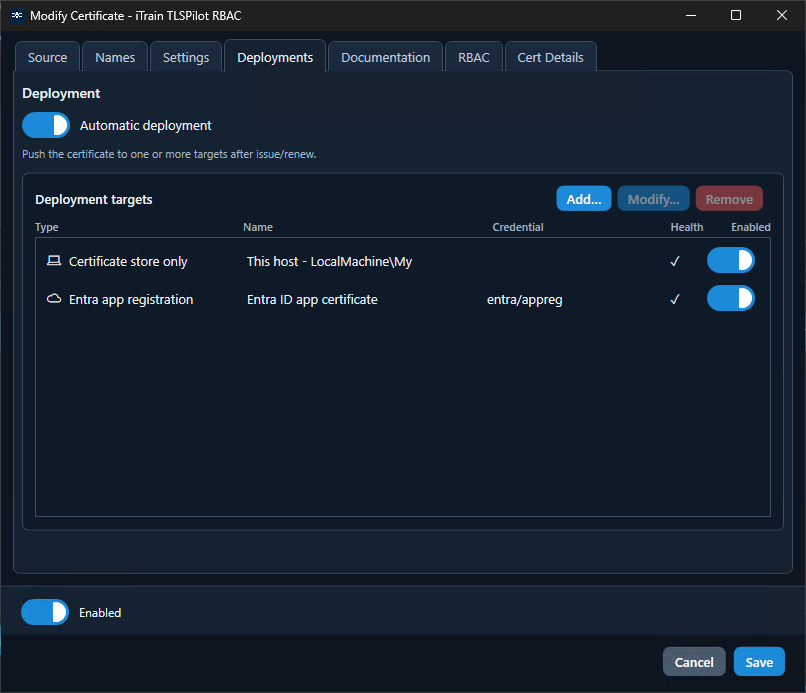The image size is (806, 693).
Task: Click the Add... deployment target button
Action: [584, 199]
